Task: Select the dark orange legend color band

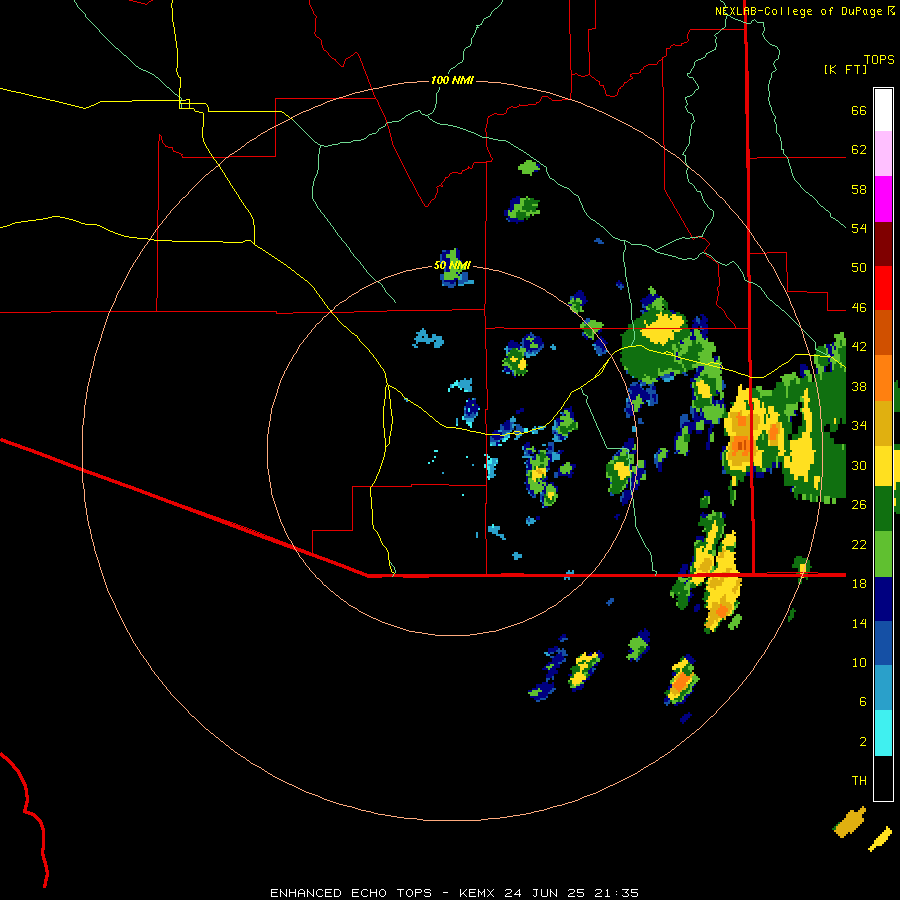Action: pyautogui.click(x=883, y=332)
